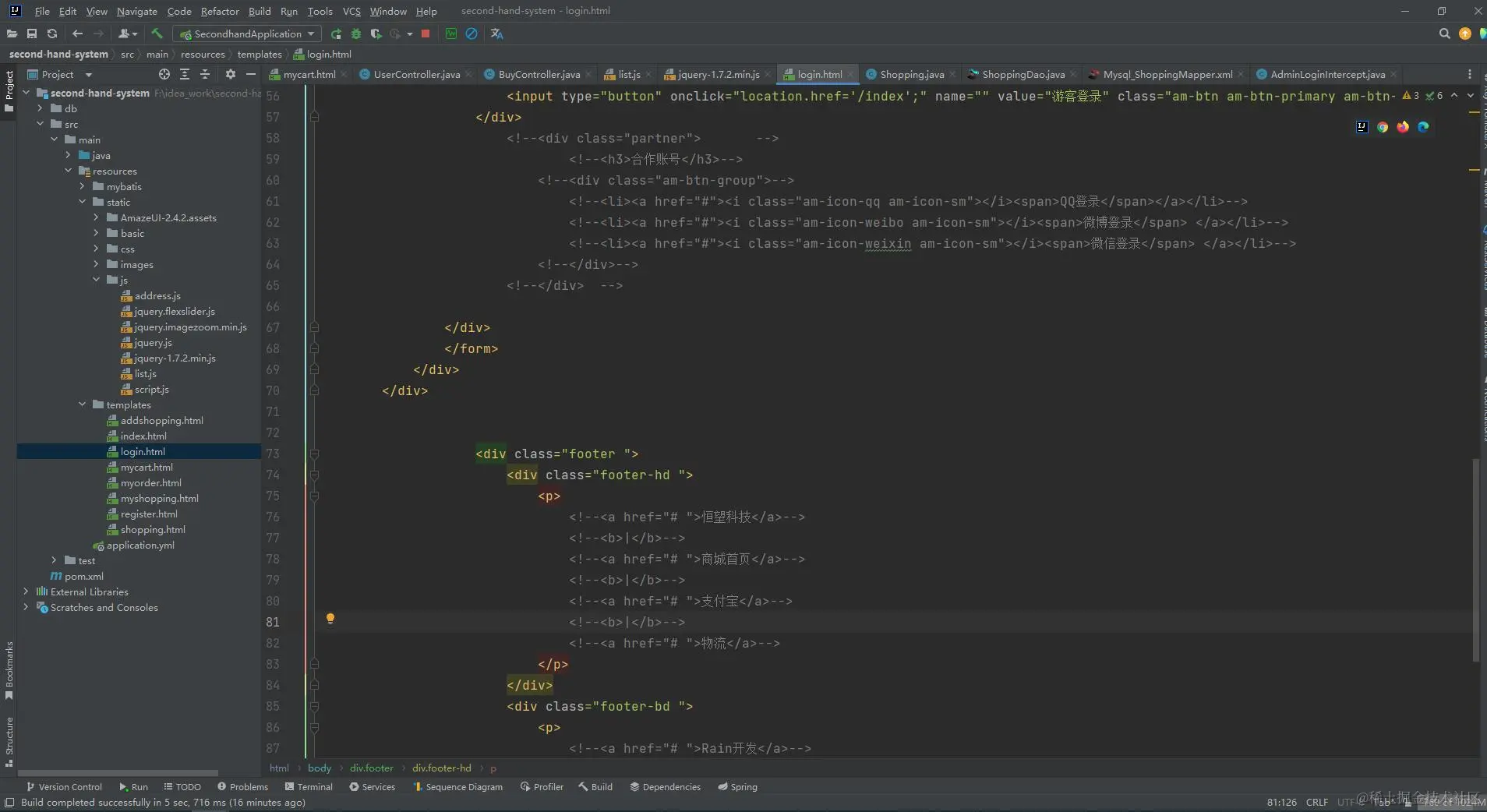The width and height of the screenshot is (1487, 812).
Task: Run with coverage shield icon
Action: click(376, 34)
